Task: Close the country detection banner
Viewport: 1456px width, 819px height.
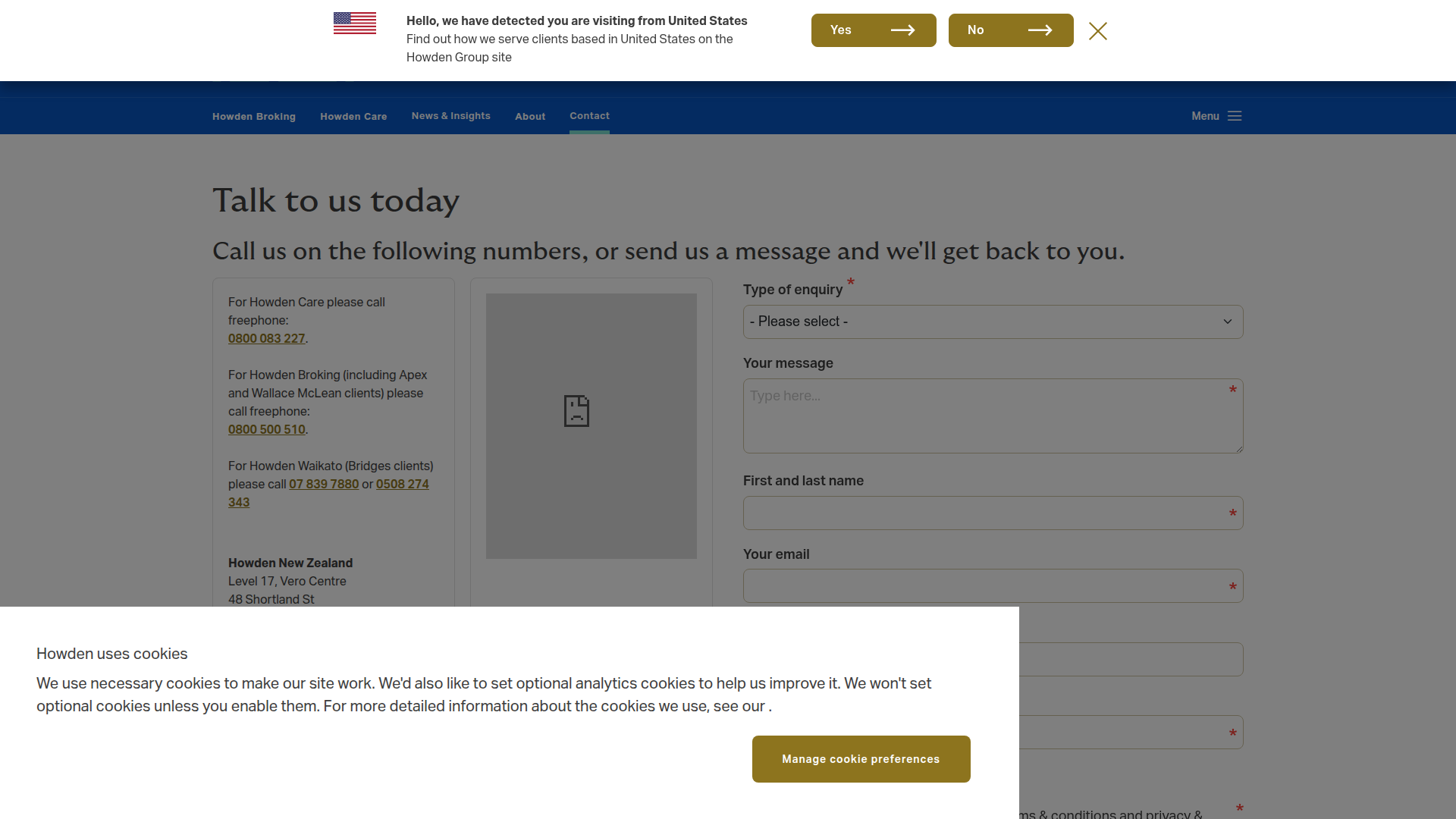Action: pos(1097,31)
